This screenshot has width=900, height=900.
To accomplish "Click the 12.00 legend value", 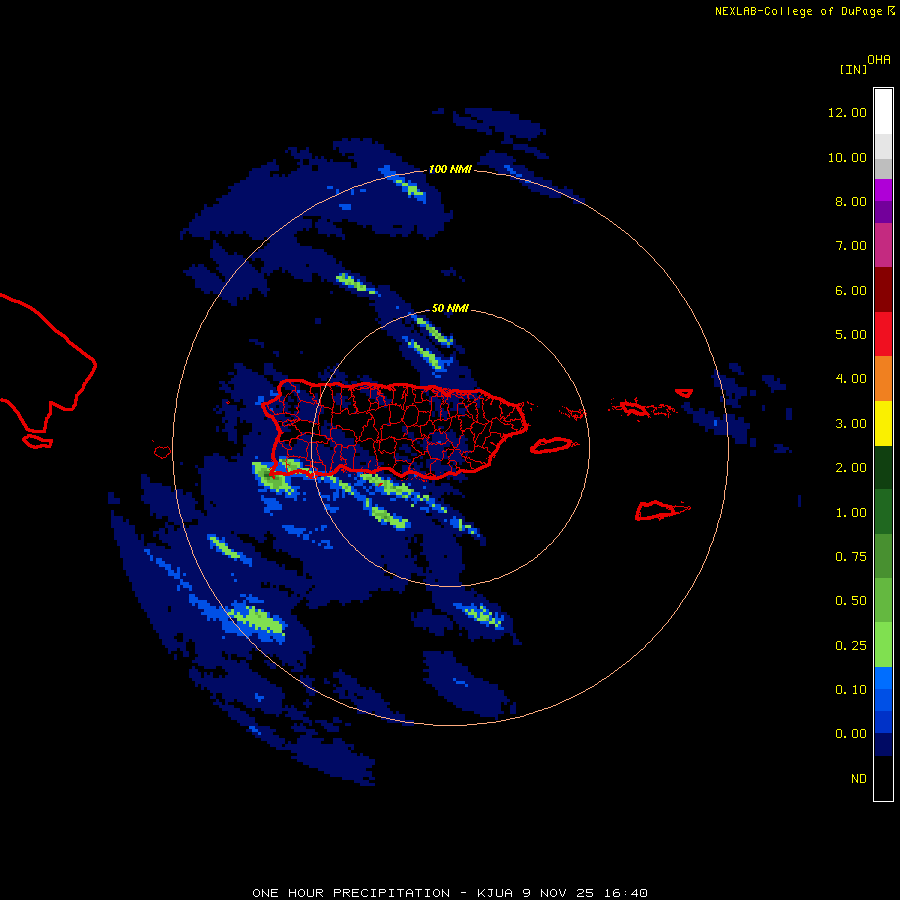I will [x=847, y=112].
